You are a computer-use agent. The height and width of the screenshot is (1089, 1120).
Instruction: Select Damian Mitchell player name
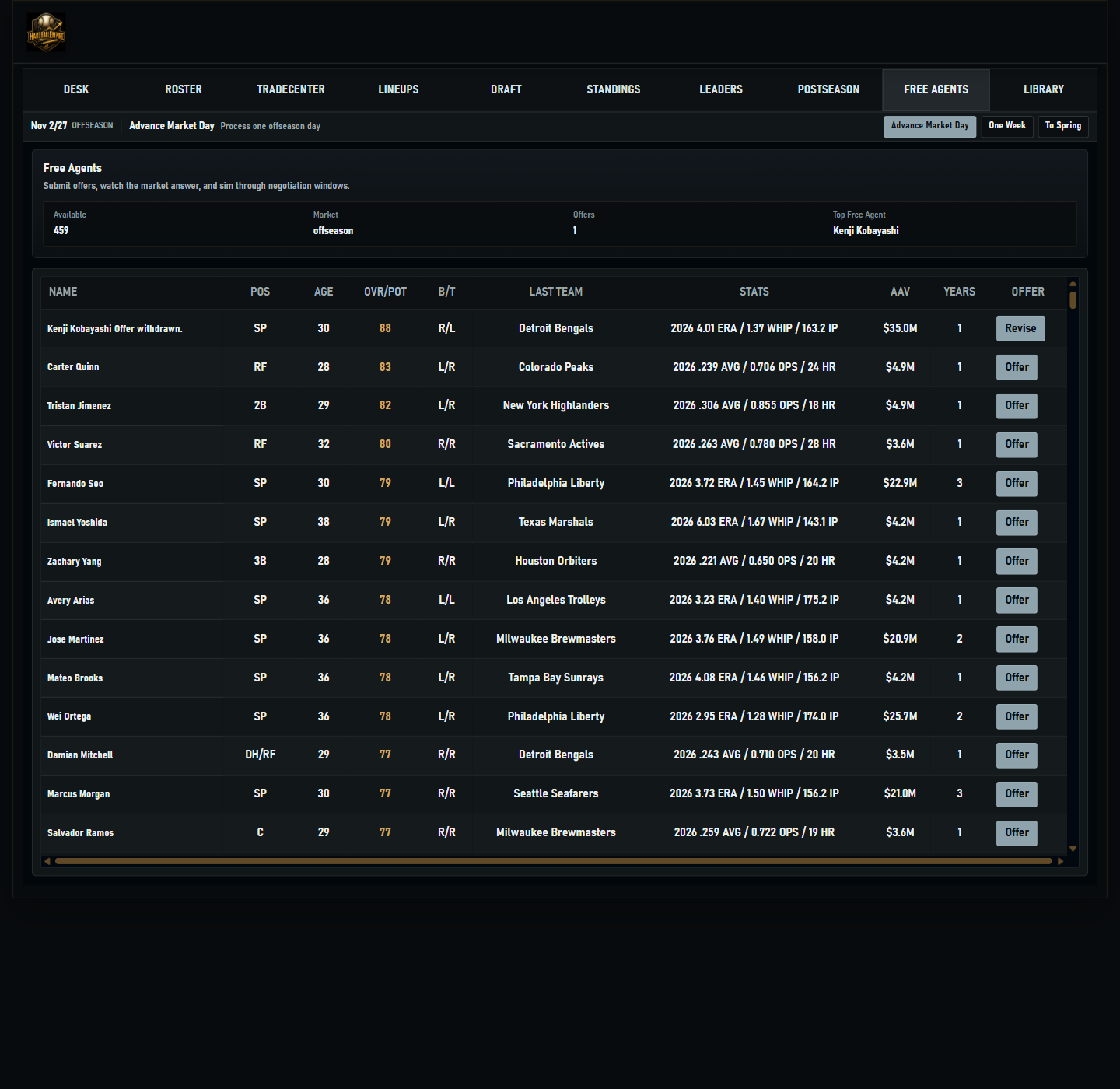(x=80, y=755)
